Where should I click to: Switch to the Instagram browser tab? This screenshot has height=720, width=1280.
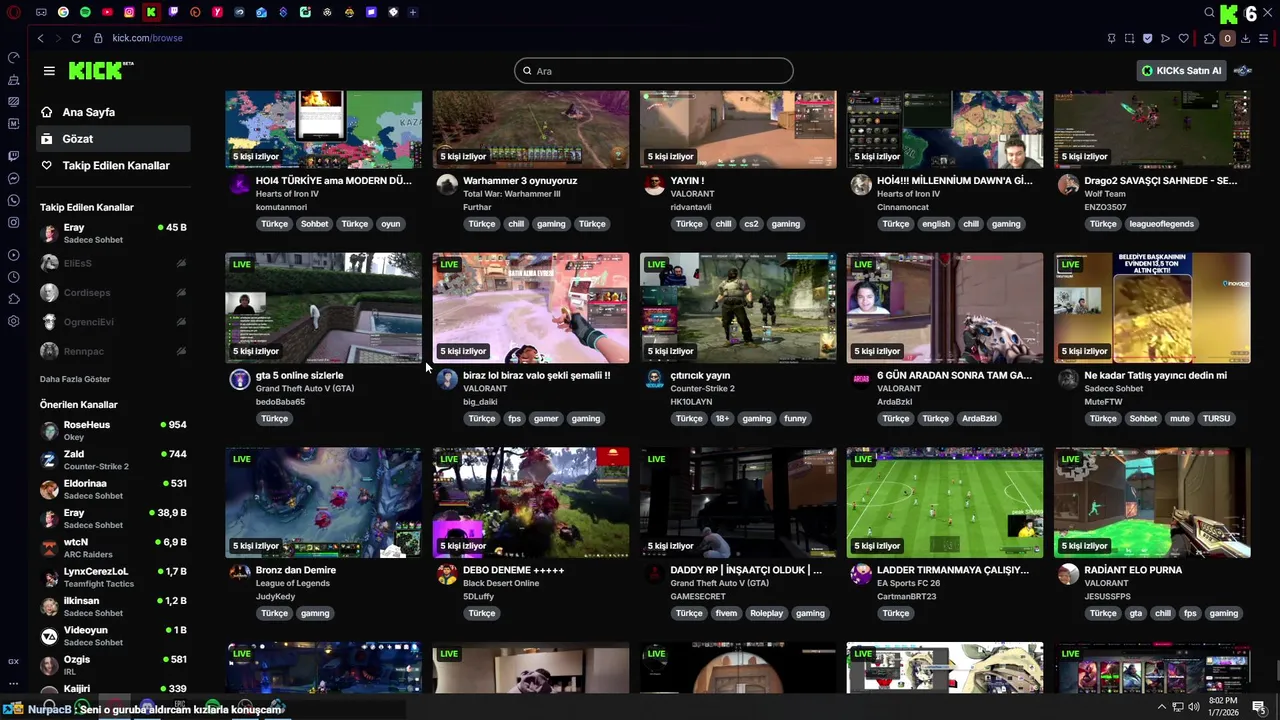[129, 12]
